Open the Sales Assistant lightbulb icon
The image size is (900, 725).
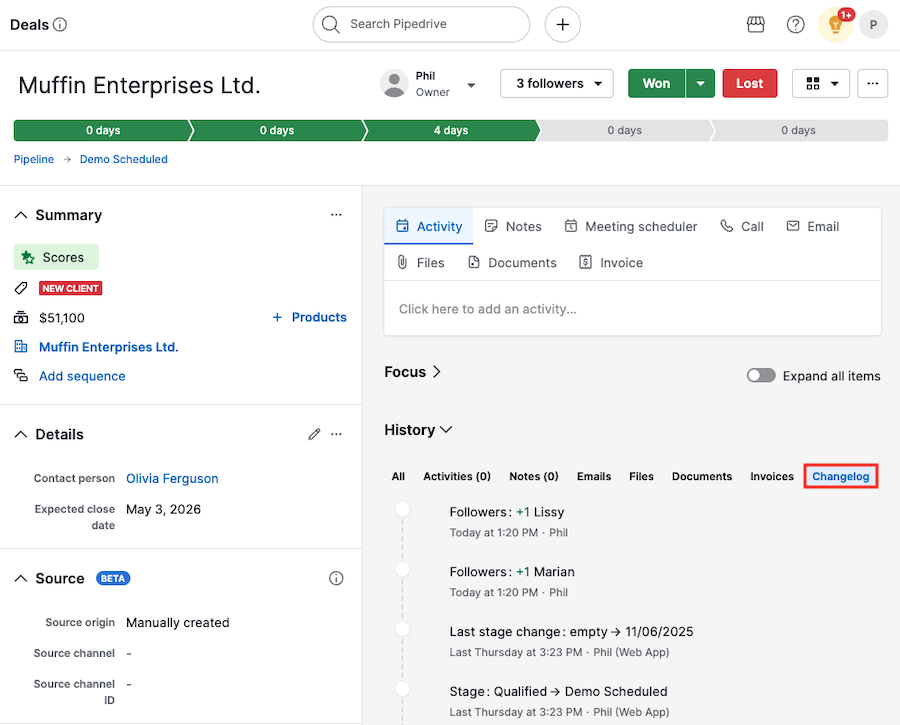pyautogui.click(x=835, y=25)
